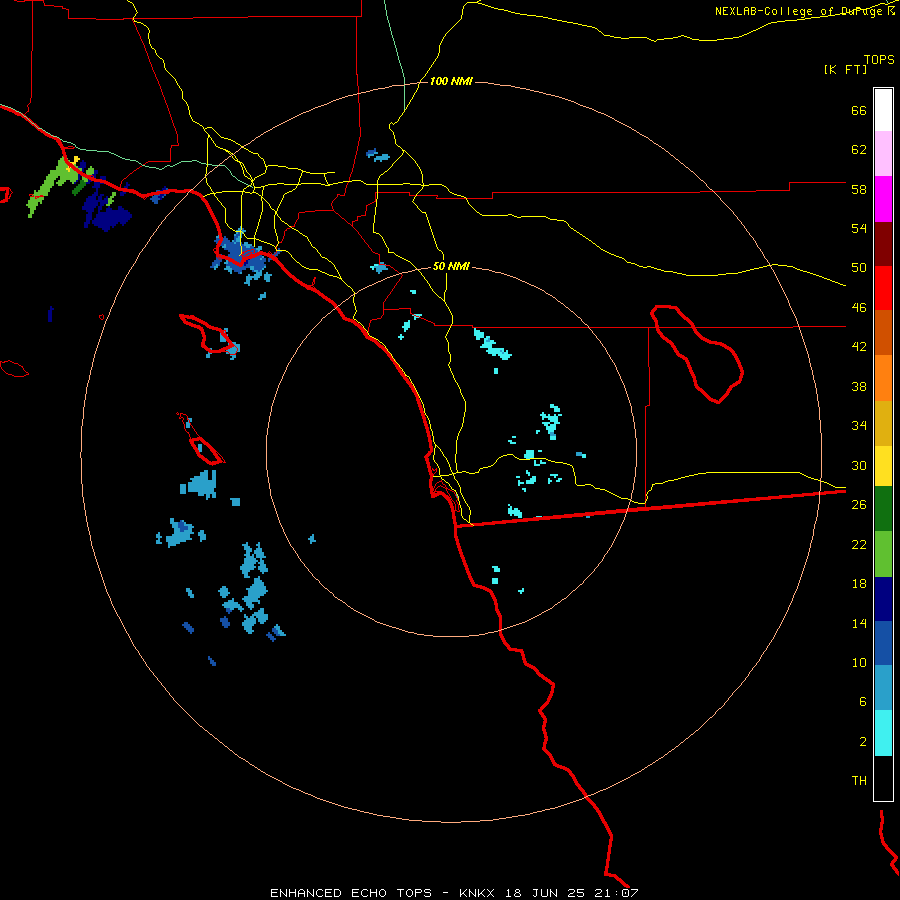Click the 42 value on the scale
This screenshot has width=900, height=900.
(859, 347)
